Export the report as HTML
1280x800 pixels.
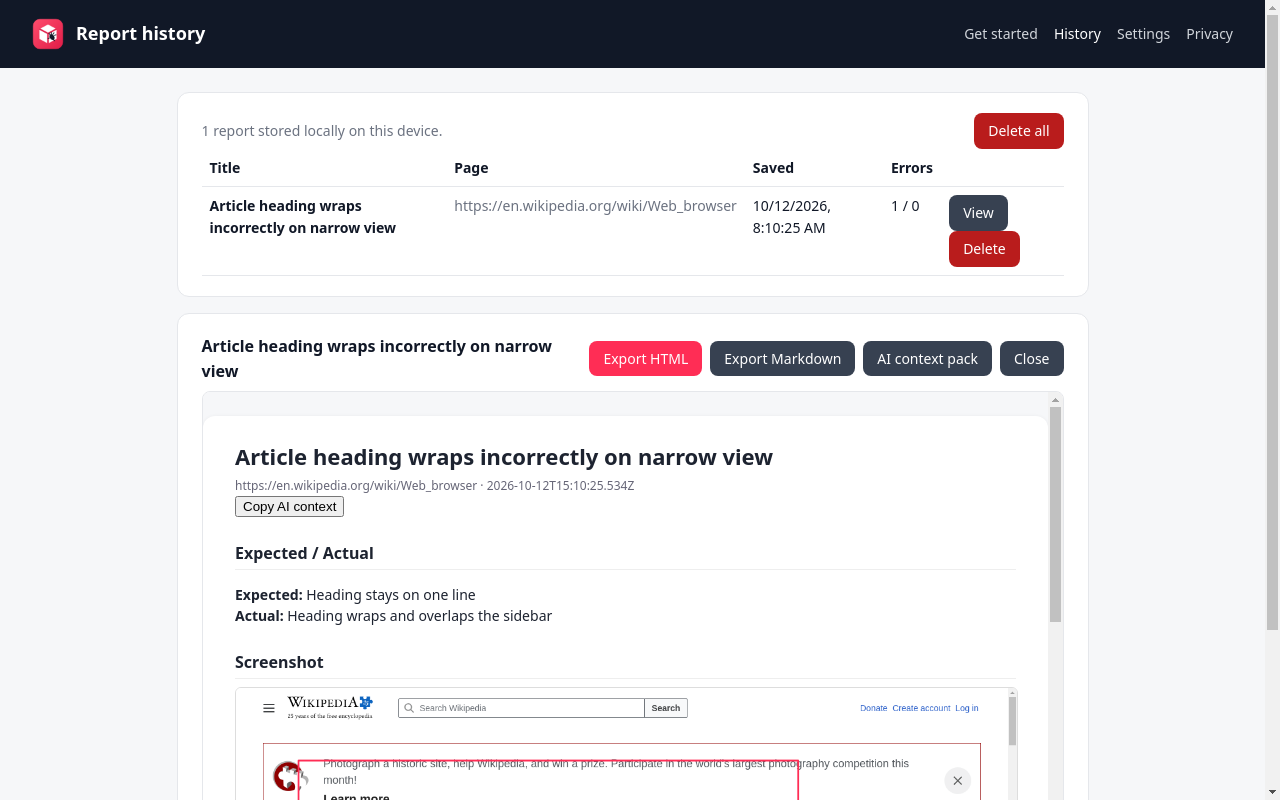[646, 359]
